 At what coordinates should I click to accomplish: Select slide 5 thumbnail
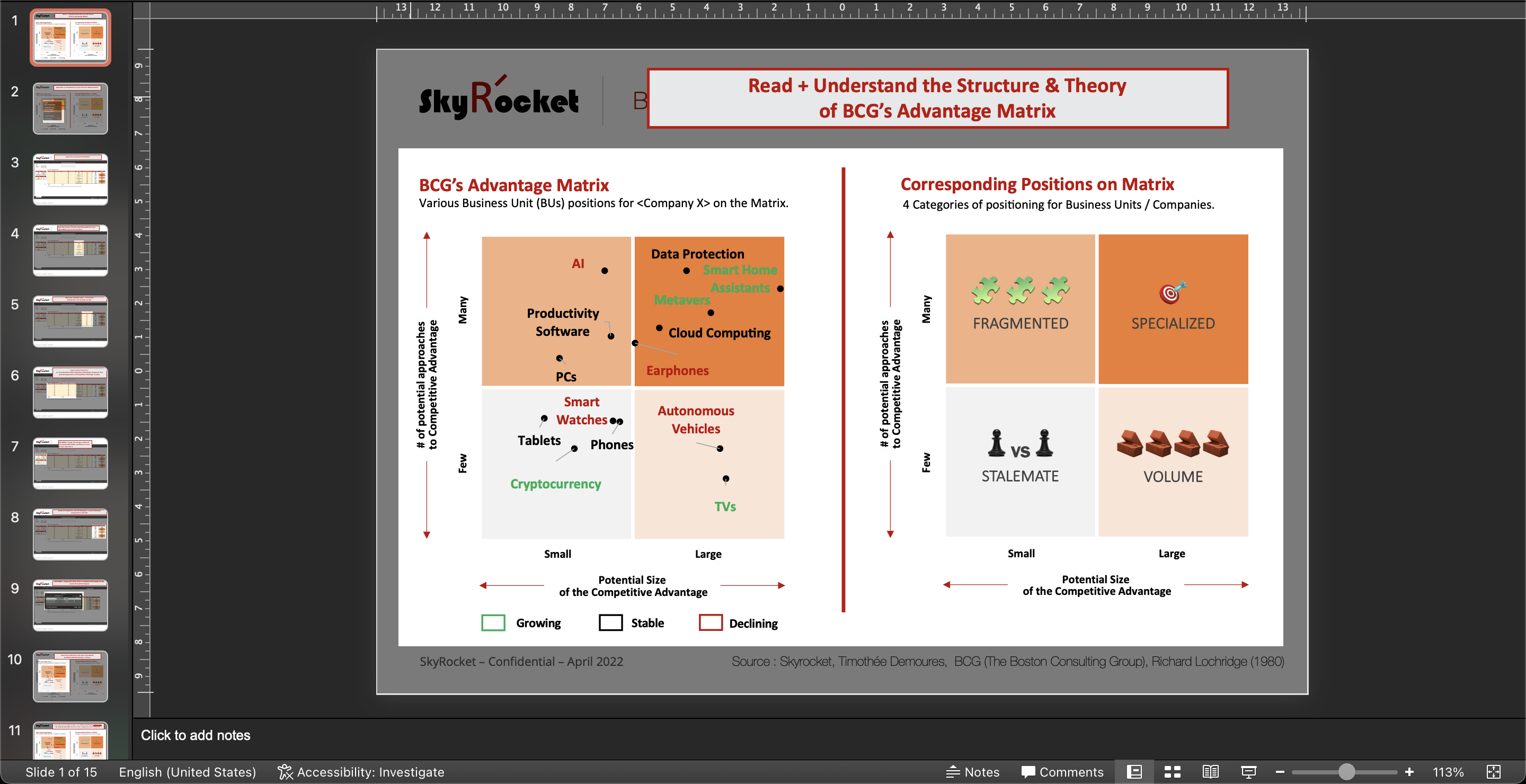tap(70, 322)
